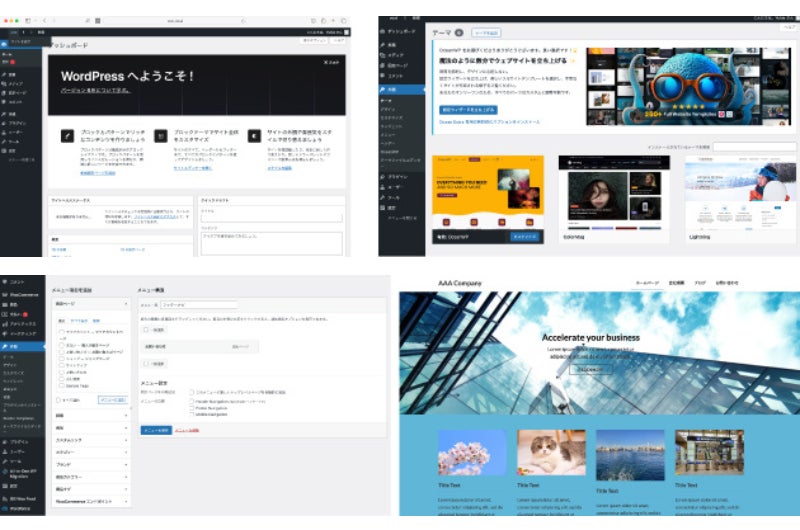
Task: Expand the 商品タグ accordion section
Action: tap(91, 489)
